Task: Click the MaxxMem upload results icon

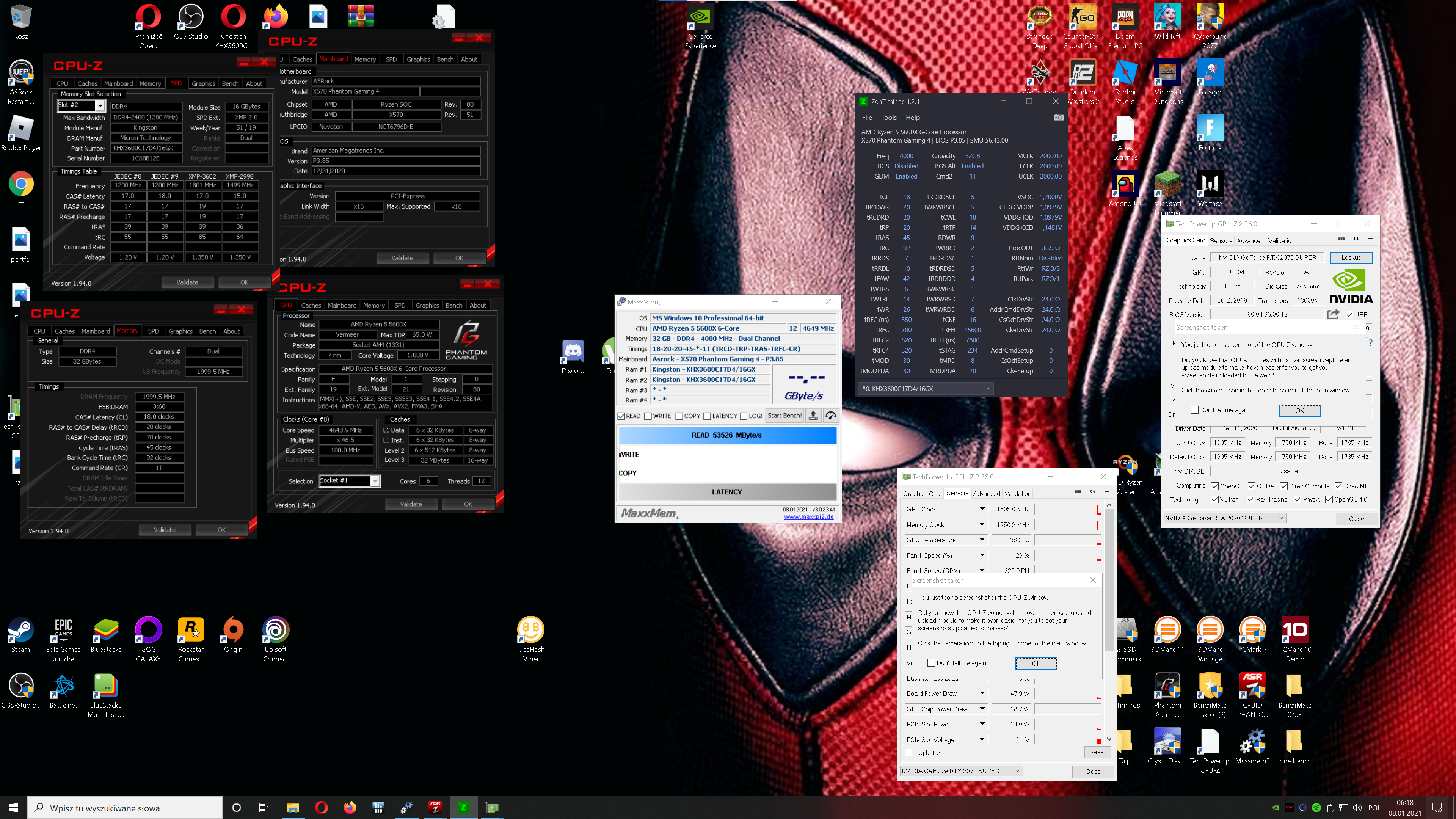Action: tap(813, 416)
